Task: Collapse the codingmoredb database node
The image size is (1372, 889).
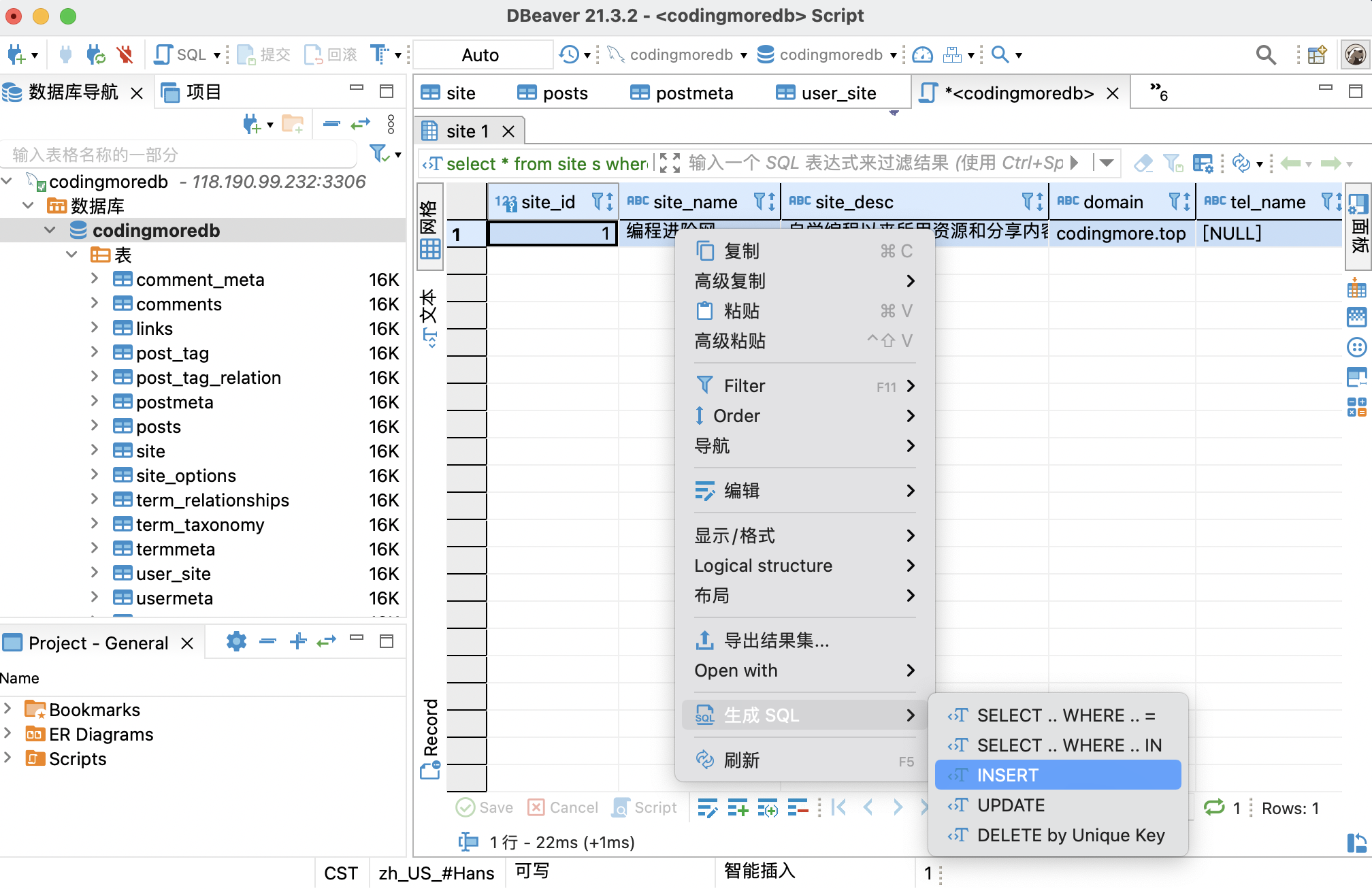Action: [50, 230]
